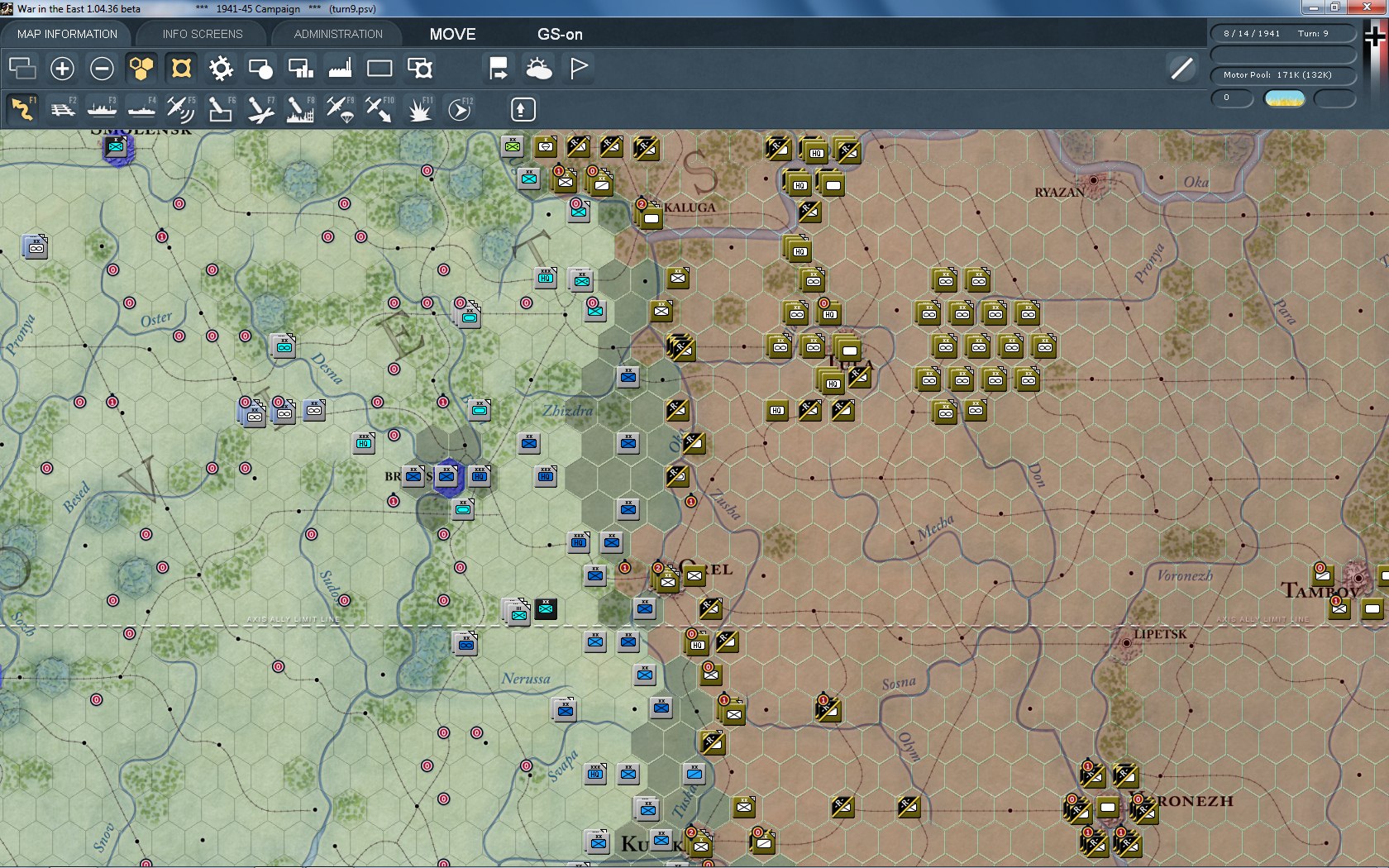
Task: Click the rectangle-with-circle map overlay icon
Action: pos(260,68)
